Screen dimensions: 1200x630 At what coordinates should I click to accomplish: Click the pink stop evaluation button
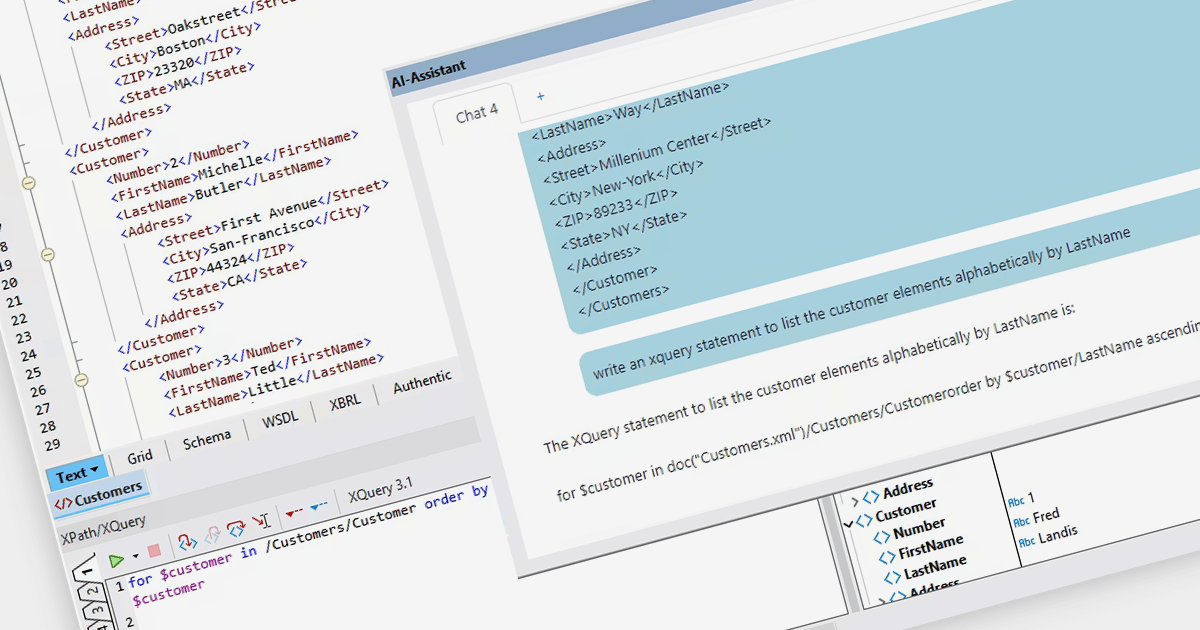click(x=153, y=551)
